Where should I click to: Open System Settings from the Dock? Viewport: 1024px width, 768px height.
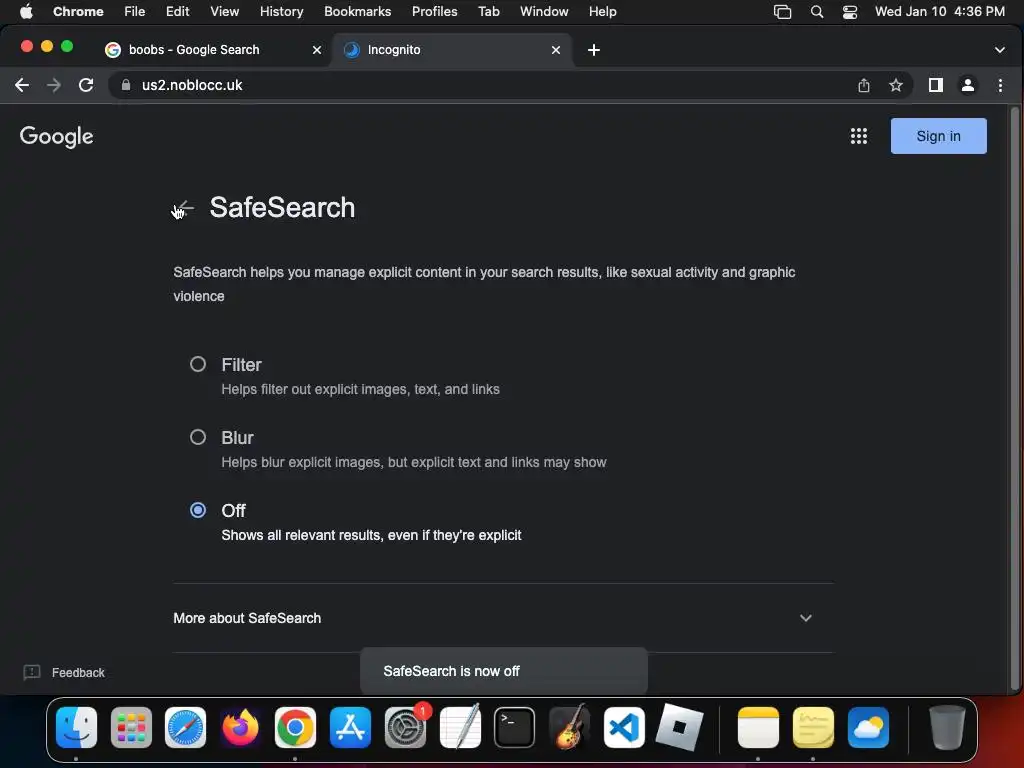[x=405, y=727]
